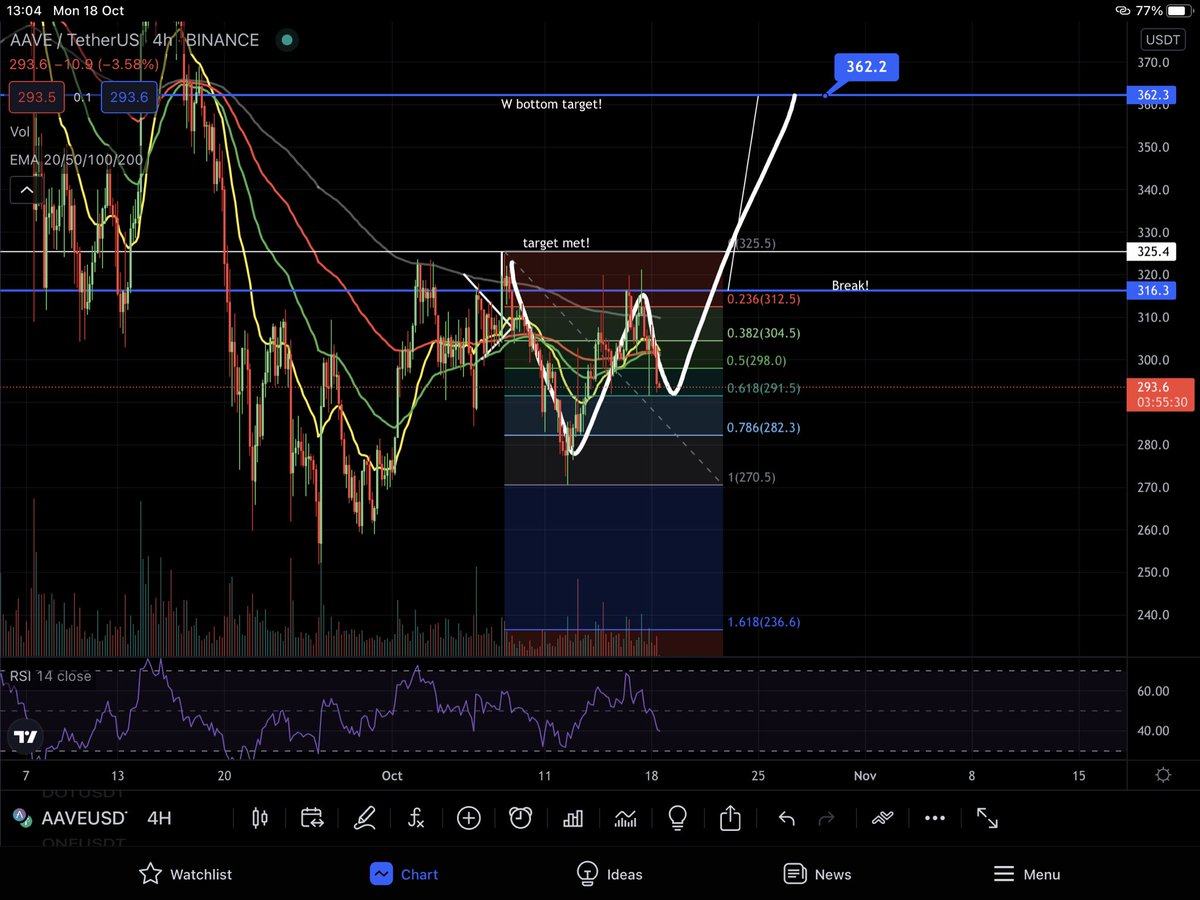Open chart type candlestick selector
This screenshot has width=1200, height=900.
click(x=260, y=818)
